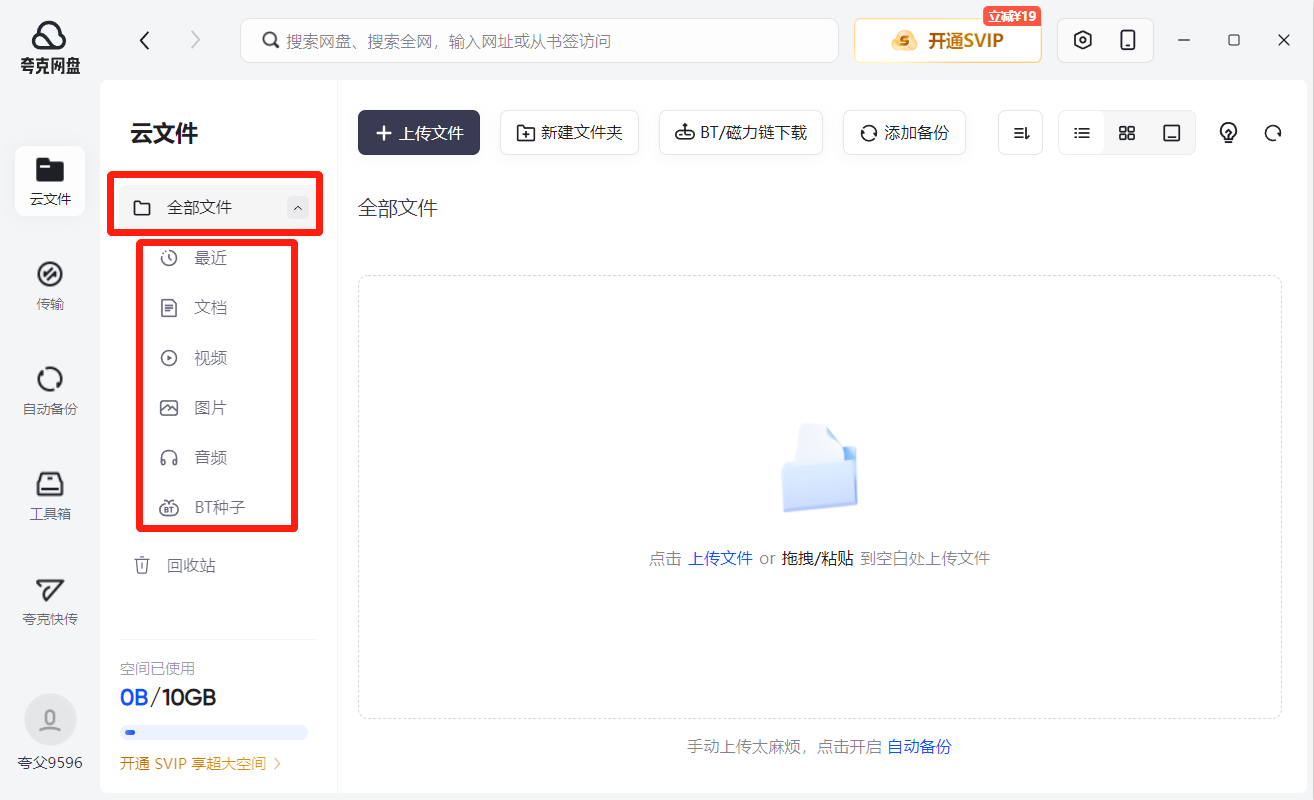Switch to large preview view
This screenshot has width=1314, height=800.
(x=1172, y=133)
